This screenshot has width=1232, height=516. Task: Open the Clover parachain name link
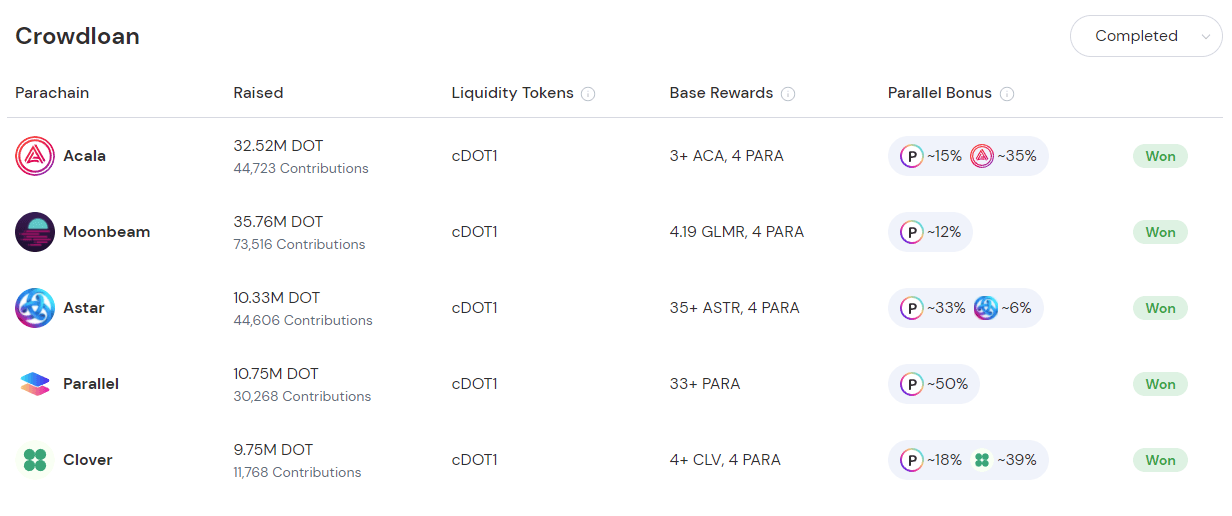click(x=88, y=460)
